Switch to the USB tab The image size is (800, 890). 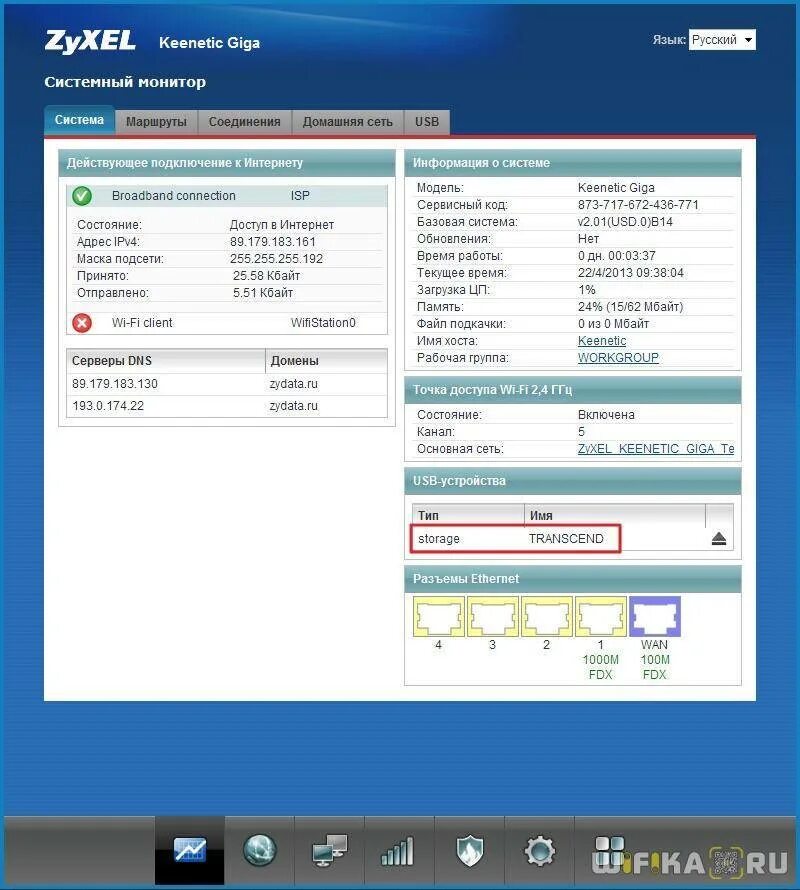pos(427,121)
